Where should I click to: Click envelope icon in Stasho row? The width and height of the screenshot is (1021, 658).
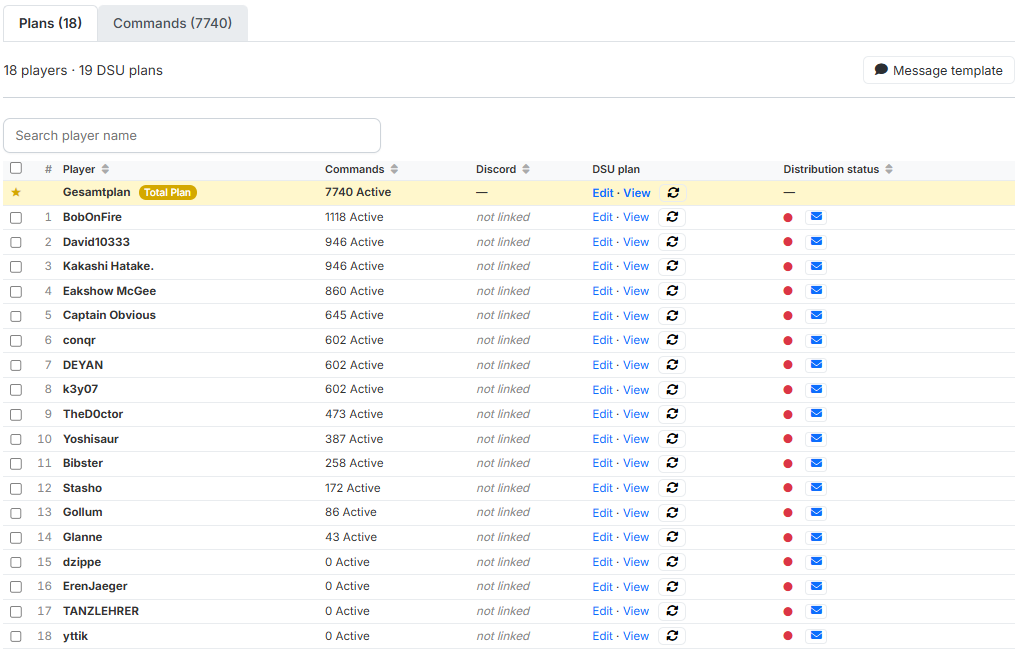click(x=816, y=487)
